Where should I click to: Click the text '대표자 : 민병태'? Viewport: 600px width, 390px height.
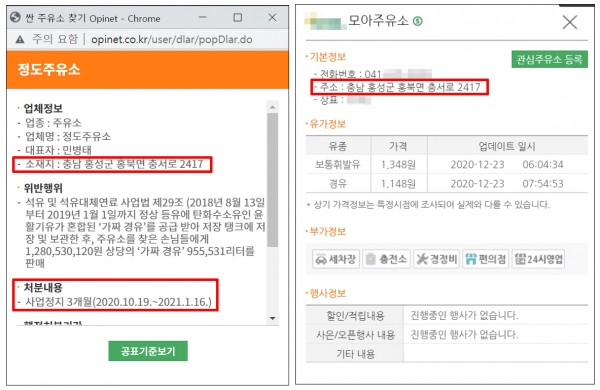(x=58, y=150)
